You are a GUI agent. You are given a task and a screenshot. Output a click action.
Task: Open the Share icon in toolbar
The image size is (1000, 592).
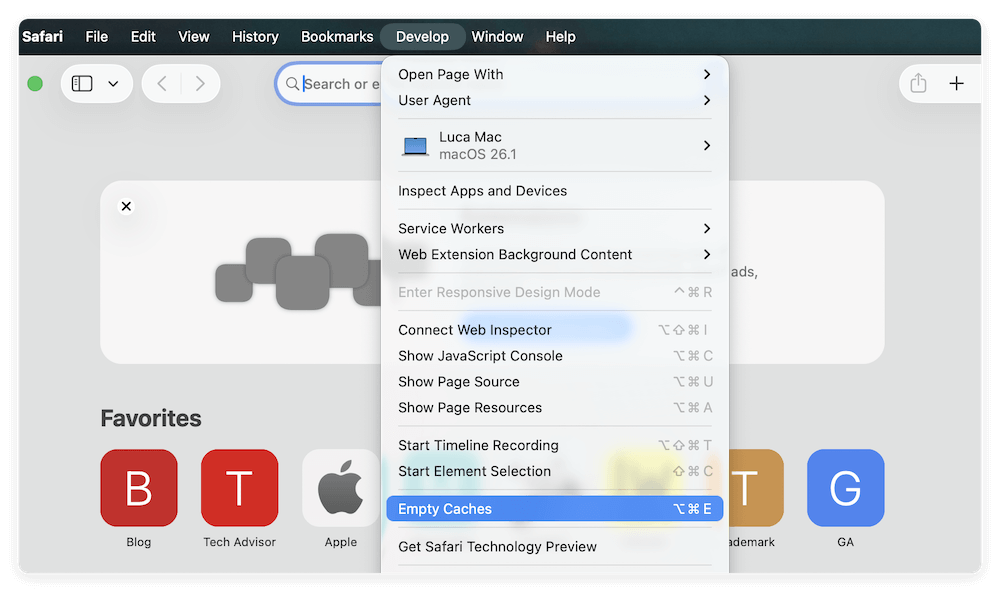[x=918, y=84]
